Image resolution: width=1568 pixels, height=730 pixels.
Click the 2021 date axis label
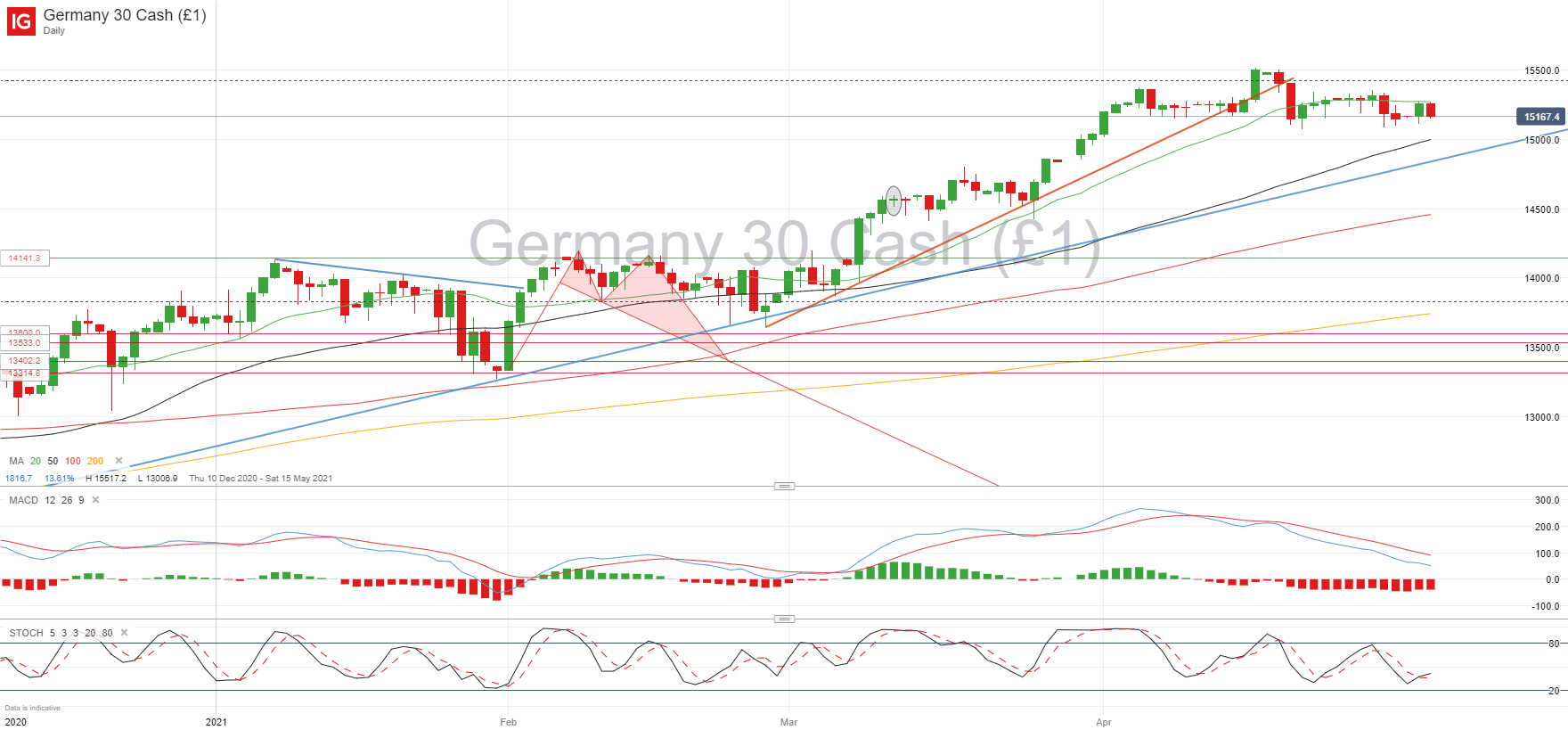click(216, 722)
